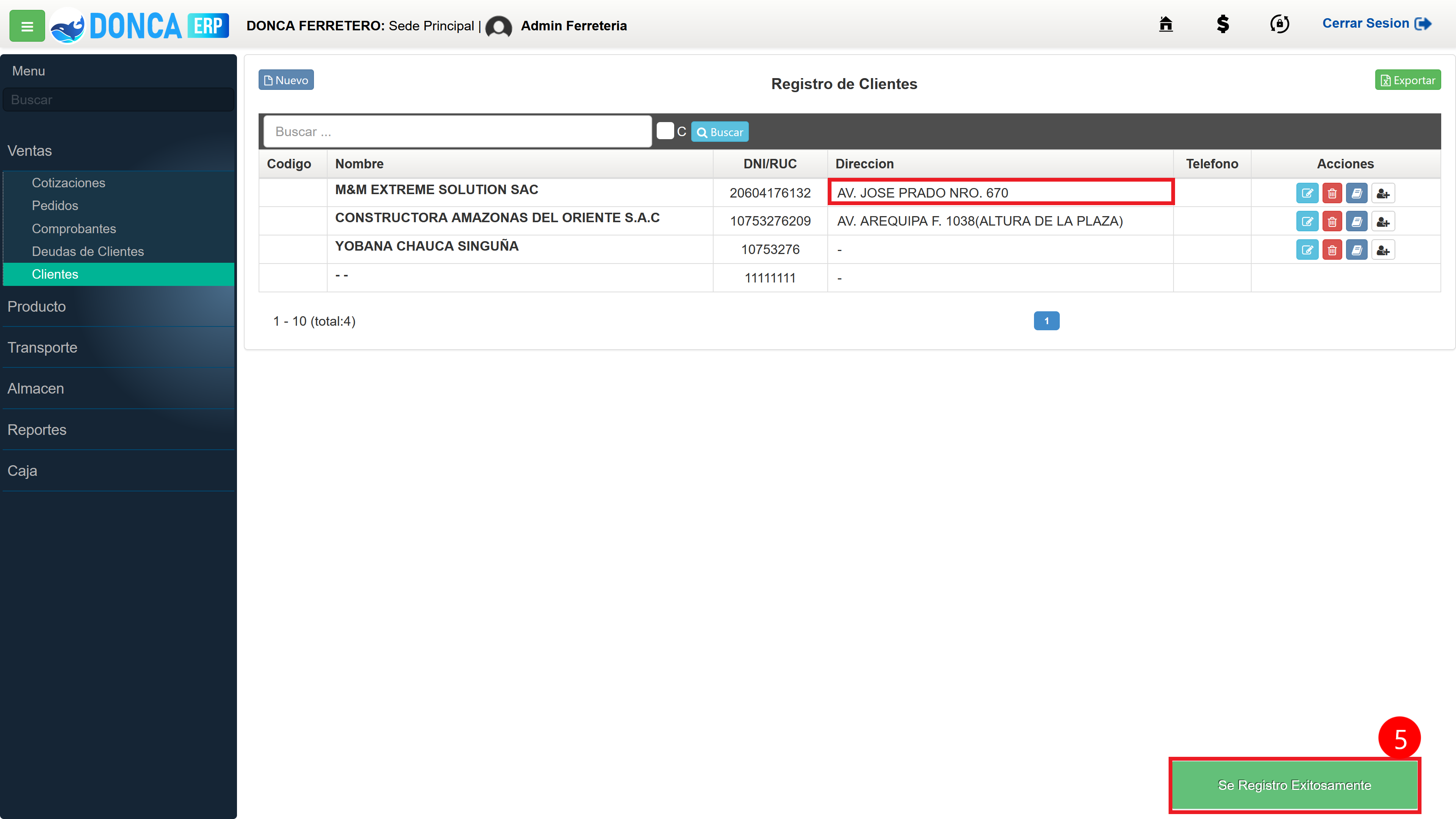Expand the Transporte menu section
1456x819 pixels.
(118, 348)
